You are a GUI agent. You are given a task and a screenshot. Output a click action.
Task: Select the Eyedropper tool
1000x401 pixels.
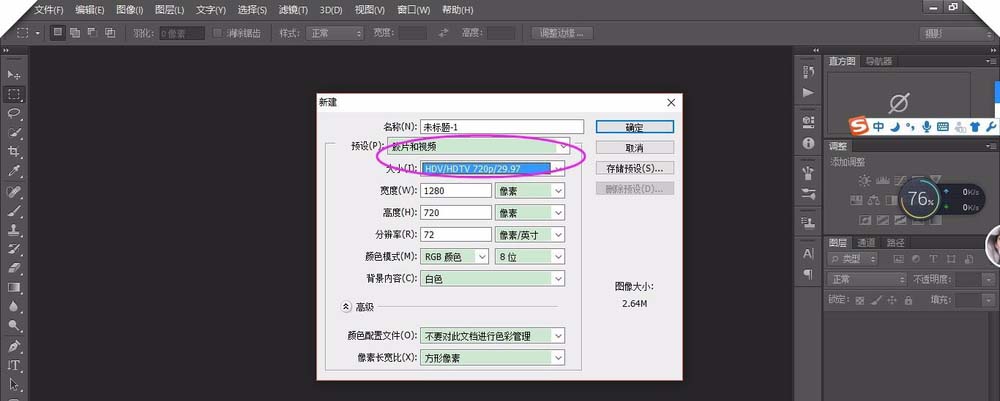tap(15, 171)
